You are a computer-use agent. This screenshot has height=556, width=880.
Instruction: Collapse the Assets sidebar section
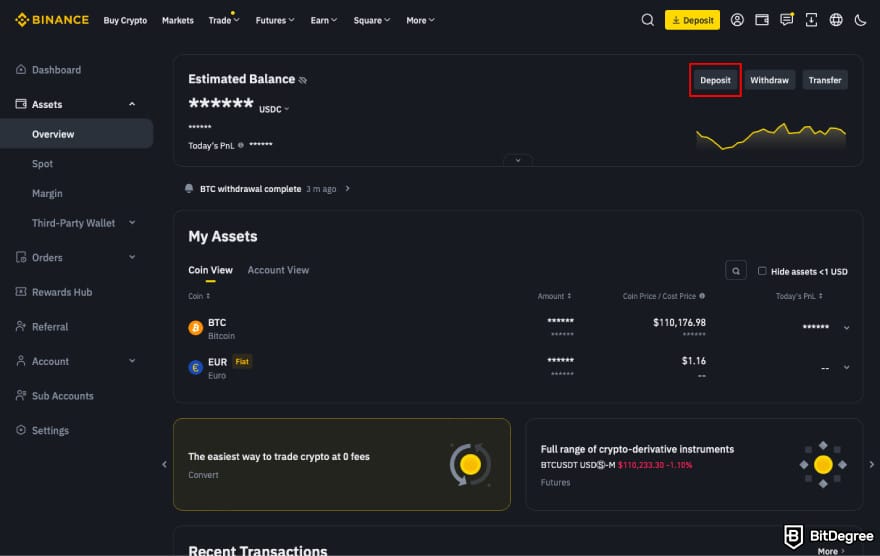pos(132,104)
